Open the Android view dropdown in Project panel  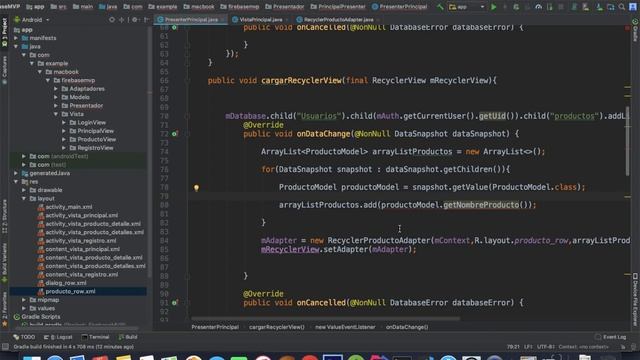(32, 20)
